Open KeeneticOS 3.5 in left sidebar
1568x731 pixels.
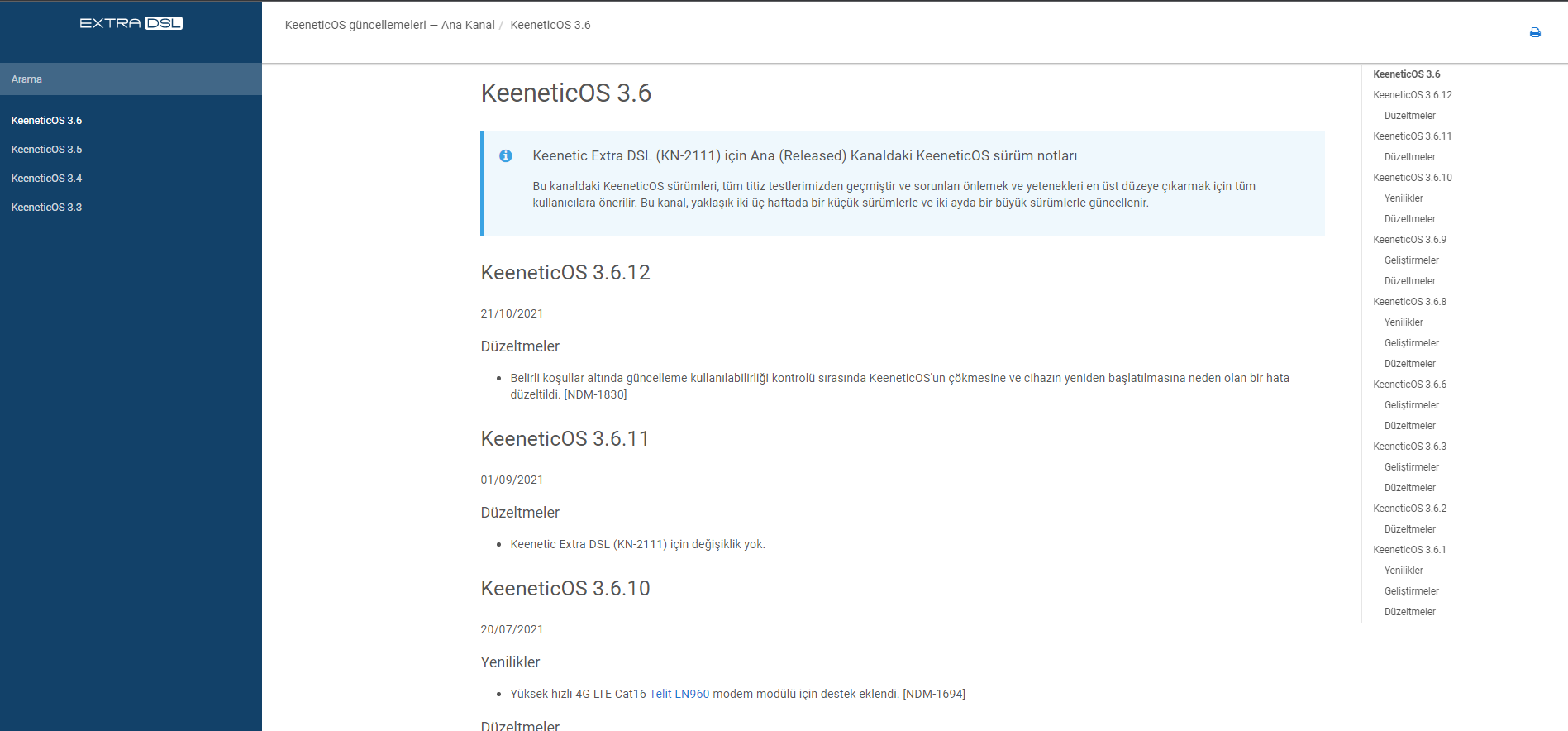pos(46,150)
